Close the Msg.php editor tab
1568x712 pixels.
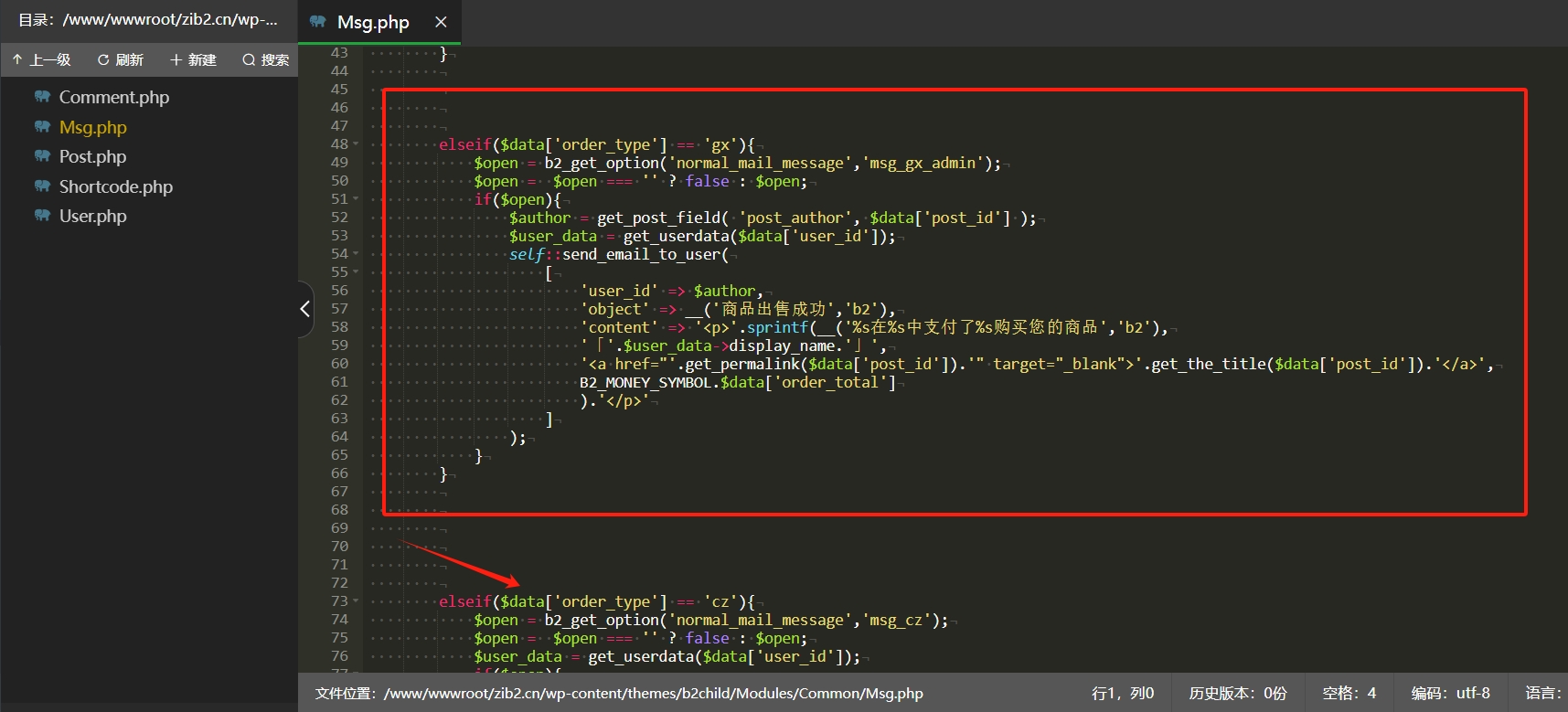point(441,22)
